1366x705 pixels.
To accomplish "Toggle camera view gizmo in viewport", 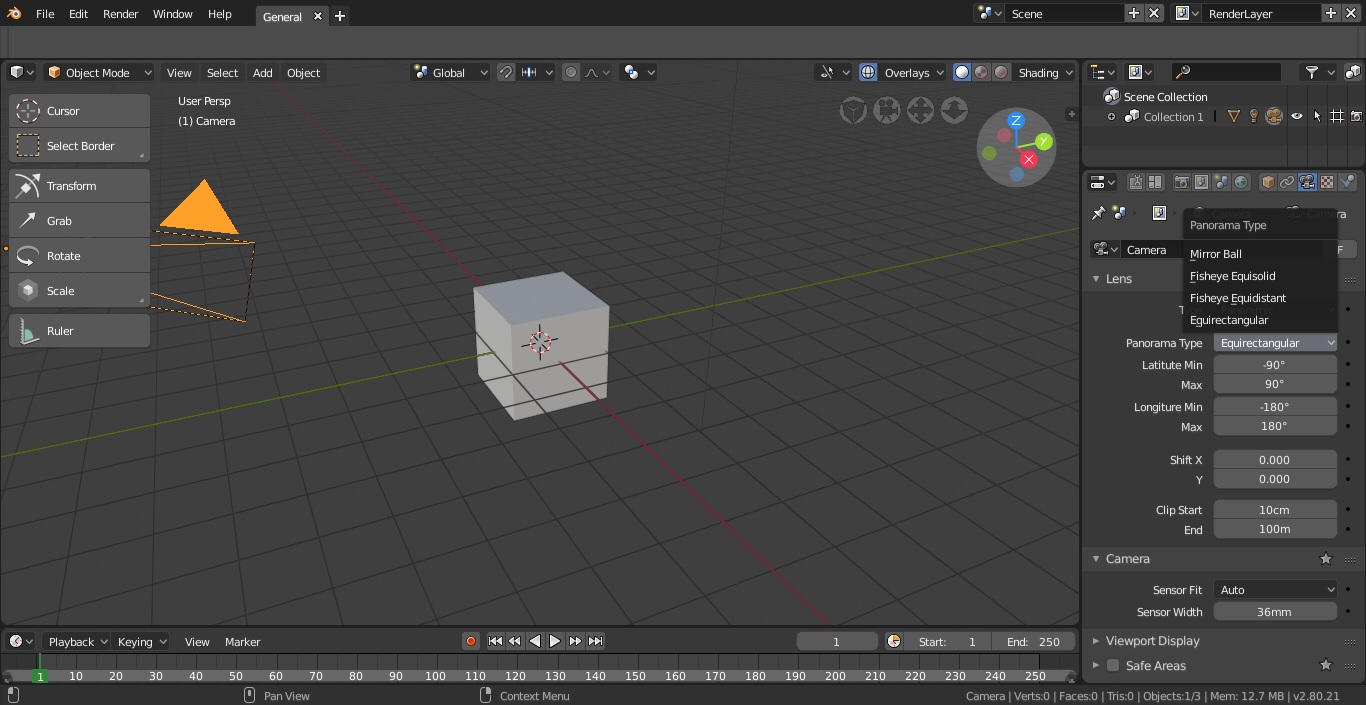I will click(x=887, y=110).
